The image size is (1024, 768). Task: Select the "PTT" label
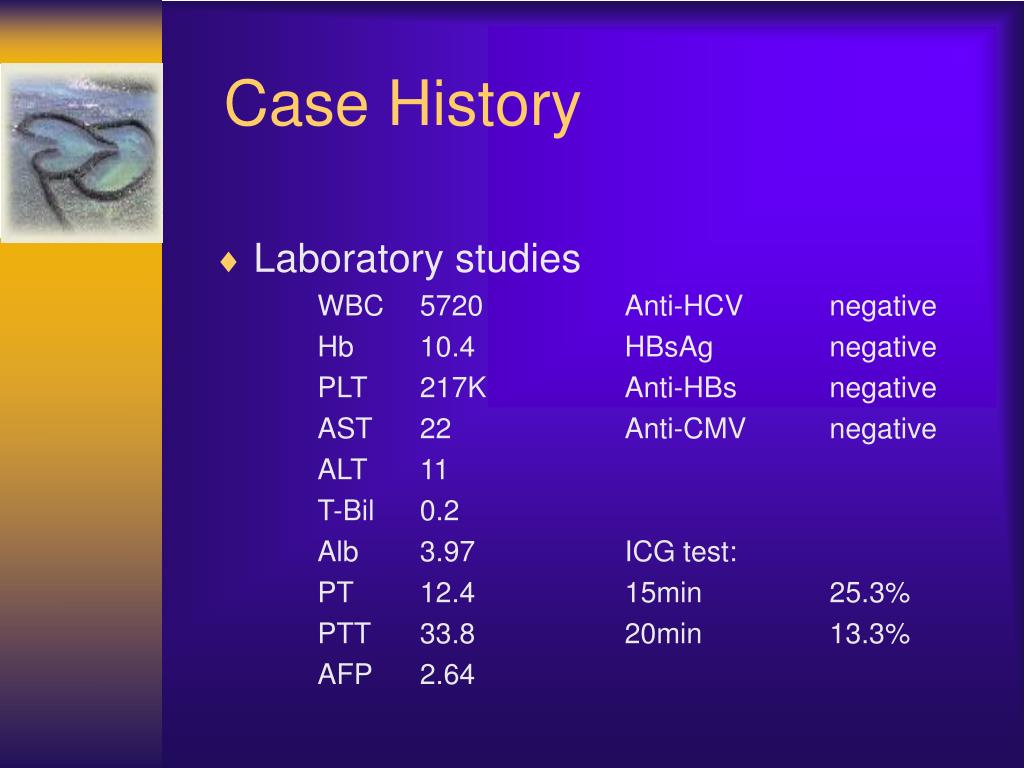[x=344, y=633]
